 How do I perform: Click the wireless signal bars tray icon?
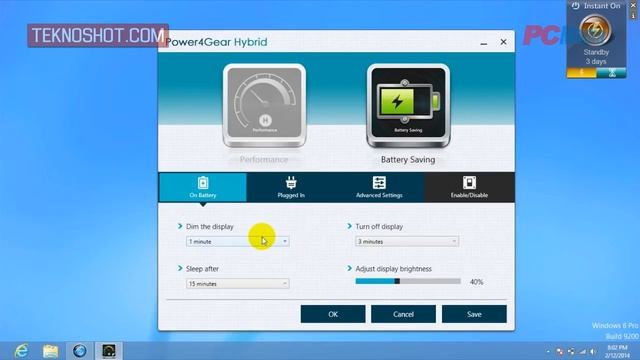click(x=582, y=352)
